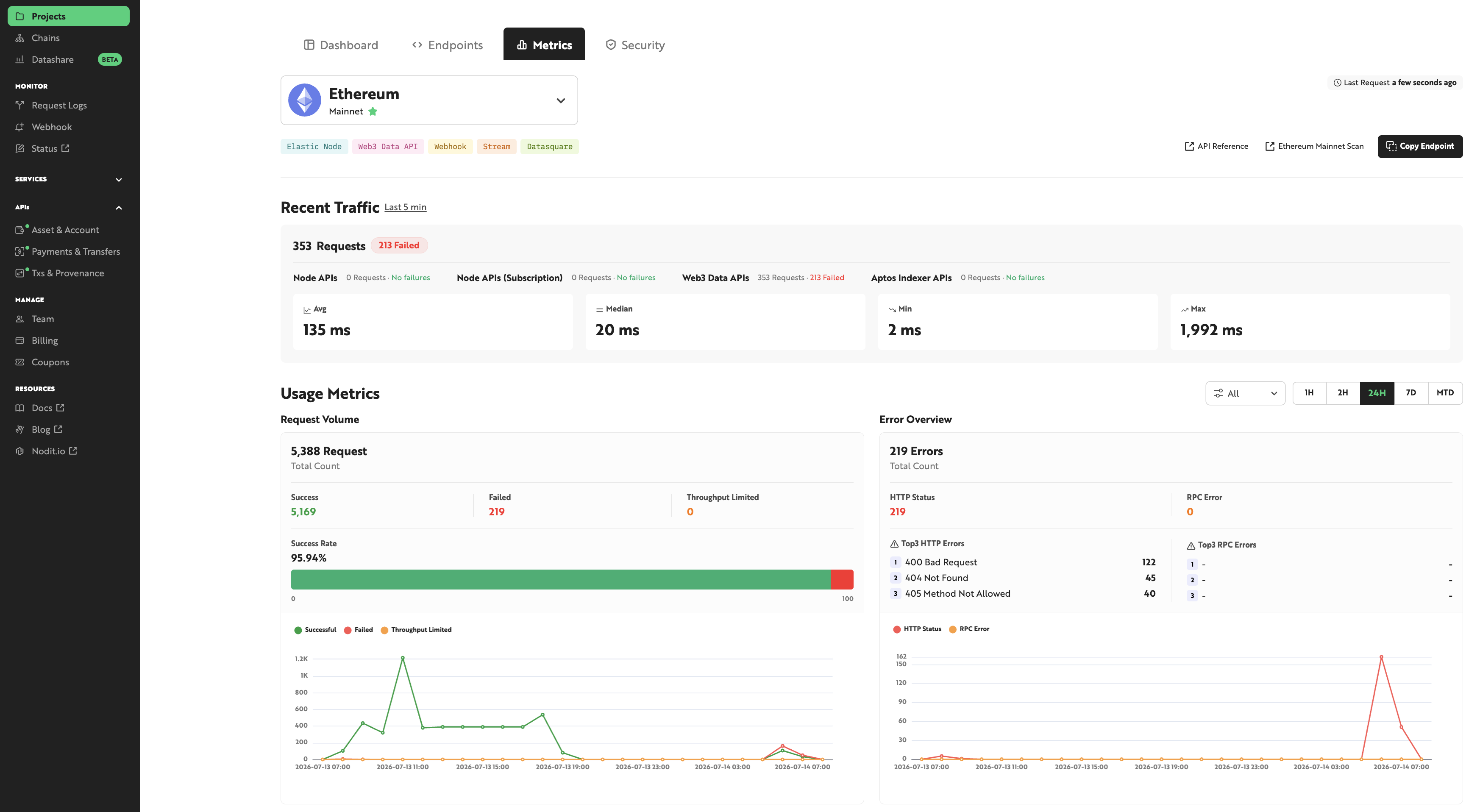Click the Ethereum logo icon
1480x812 pixels.
(x=304, y=100)
